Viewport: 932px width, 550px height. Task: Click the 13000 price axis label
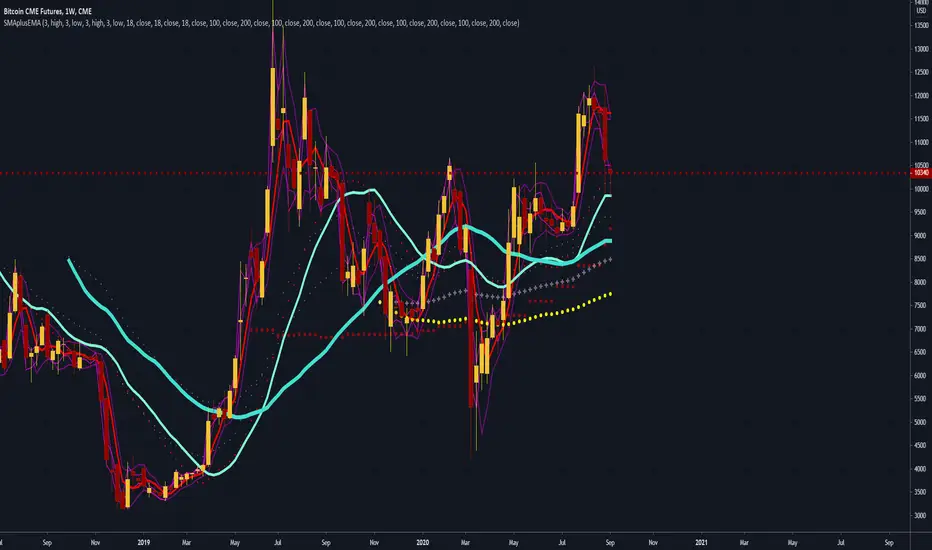921,49
